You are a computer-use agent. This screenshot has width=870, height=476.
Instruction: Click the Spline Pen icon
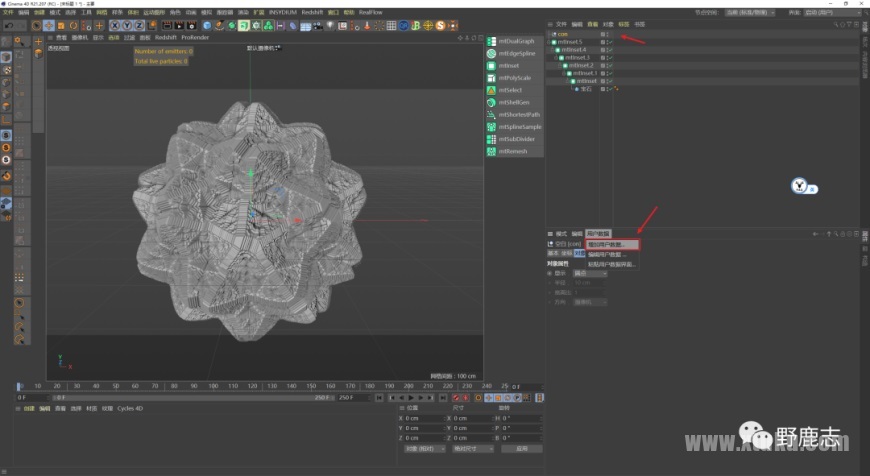219,26
